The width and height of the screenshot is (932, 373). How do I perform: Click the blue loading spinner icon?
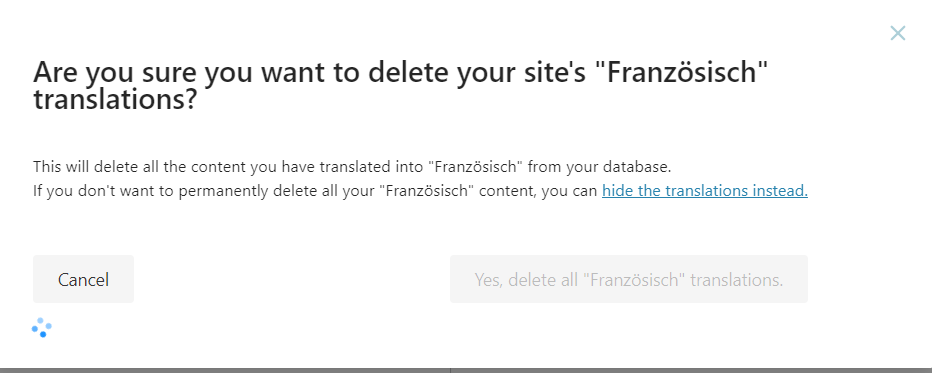click(42, 327)
